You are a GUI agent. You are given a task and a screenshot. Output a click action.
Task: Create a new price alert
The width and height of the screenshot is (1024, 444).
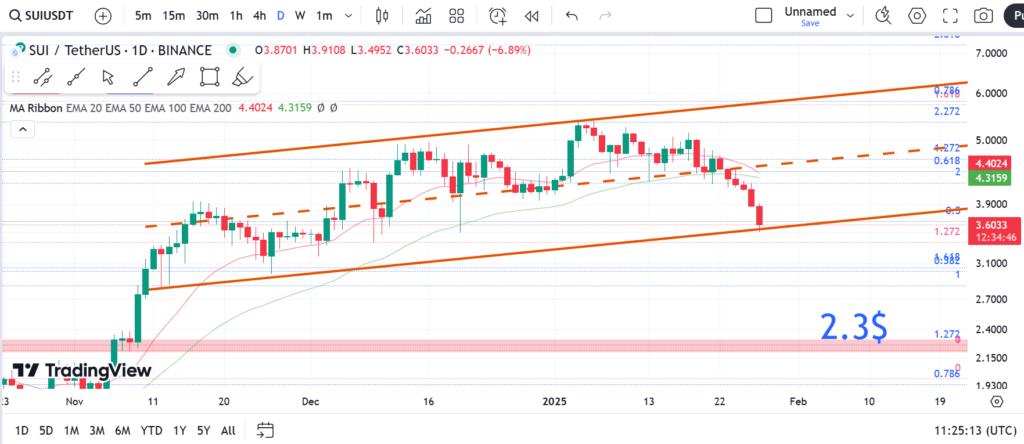497,16
